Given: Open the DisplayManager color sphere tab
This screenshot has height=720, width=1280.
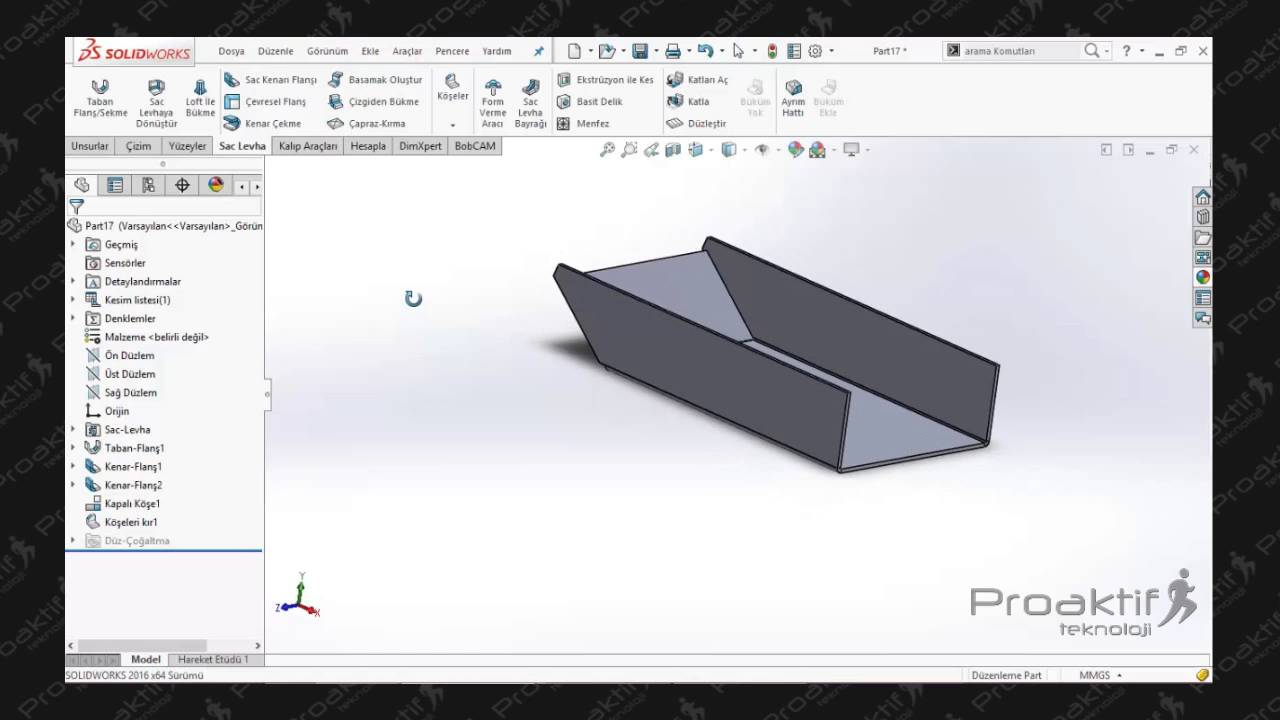Looking at the screenshot, I should coord(215,185).
